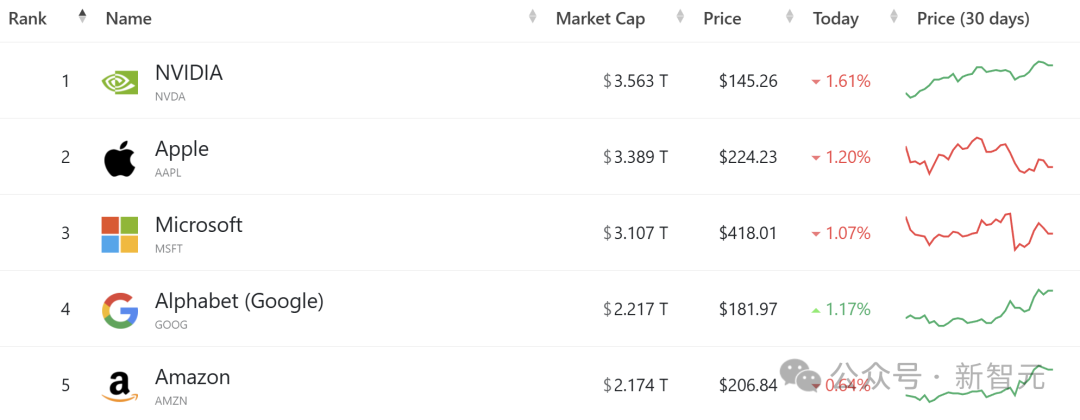
Task: Open the Microsoft company page
Action: (198, 225)
